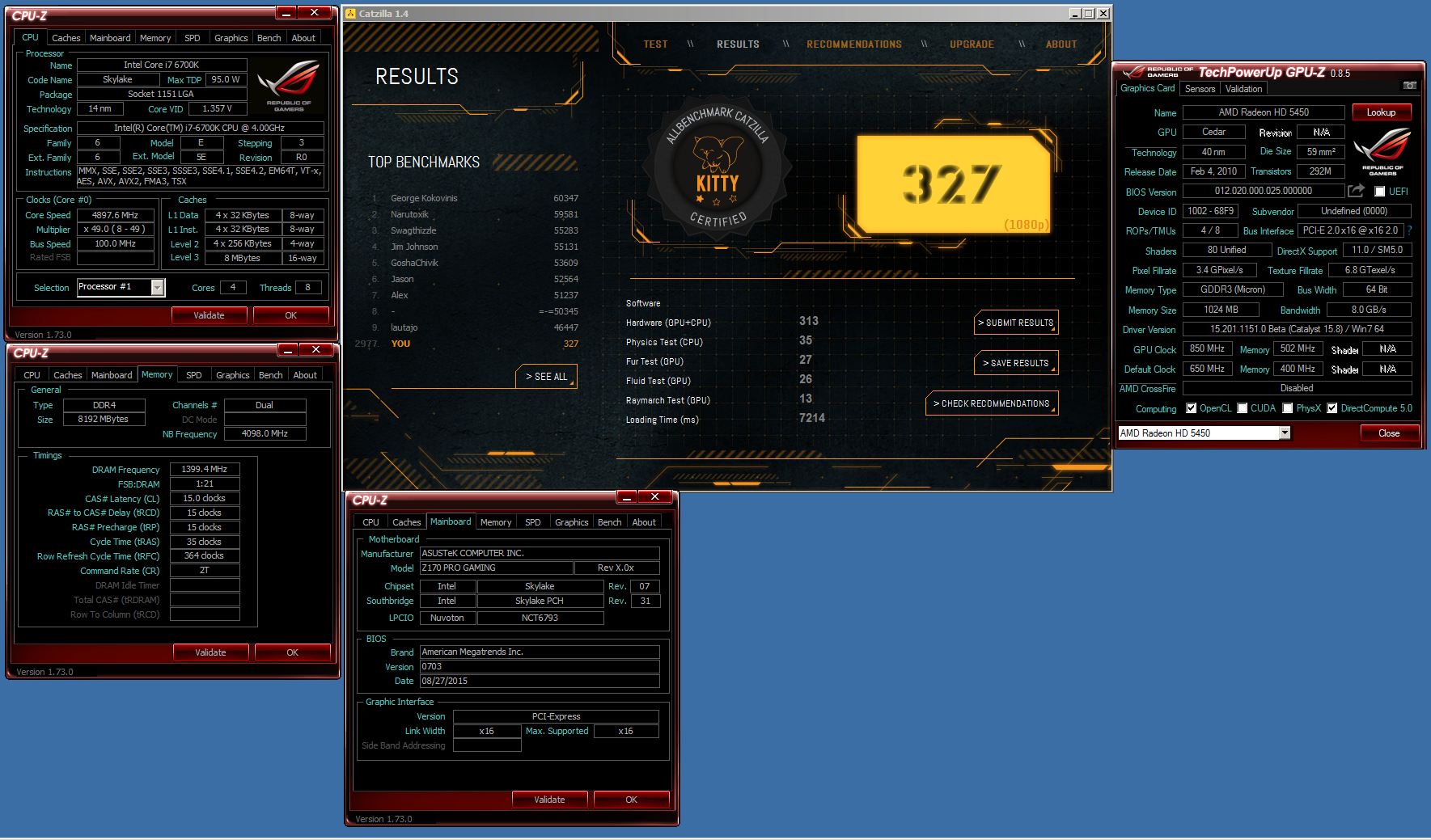The image size is (1431, 840).
Task: Toggle the OpenCL checkbox
Action: tap(1191, 408)
